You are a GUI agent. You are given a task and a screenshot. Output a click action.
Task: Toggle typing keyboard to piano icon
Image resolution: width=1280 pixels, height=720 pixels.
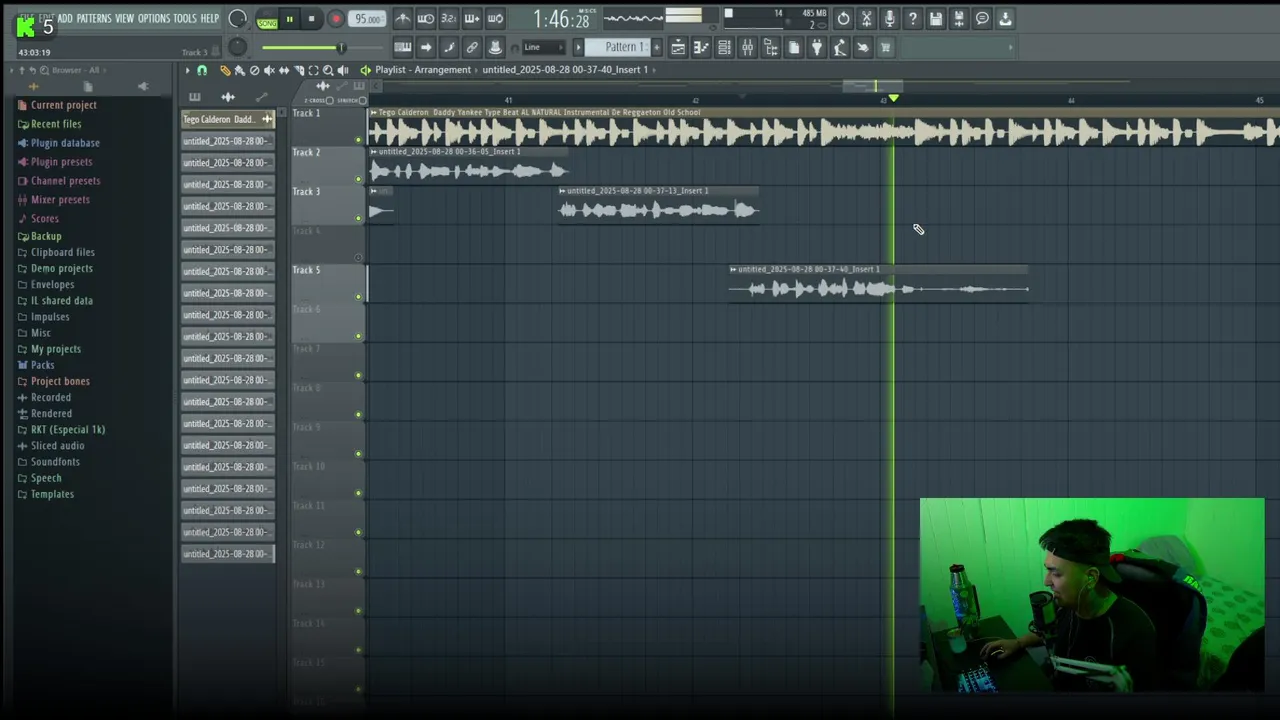pyautogui.click(x=403, y=47)
